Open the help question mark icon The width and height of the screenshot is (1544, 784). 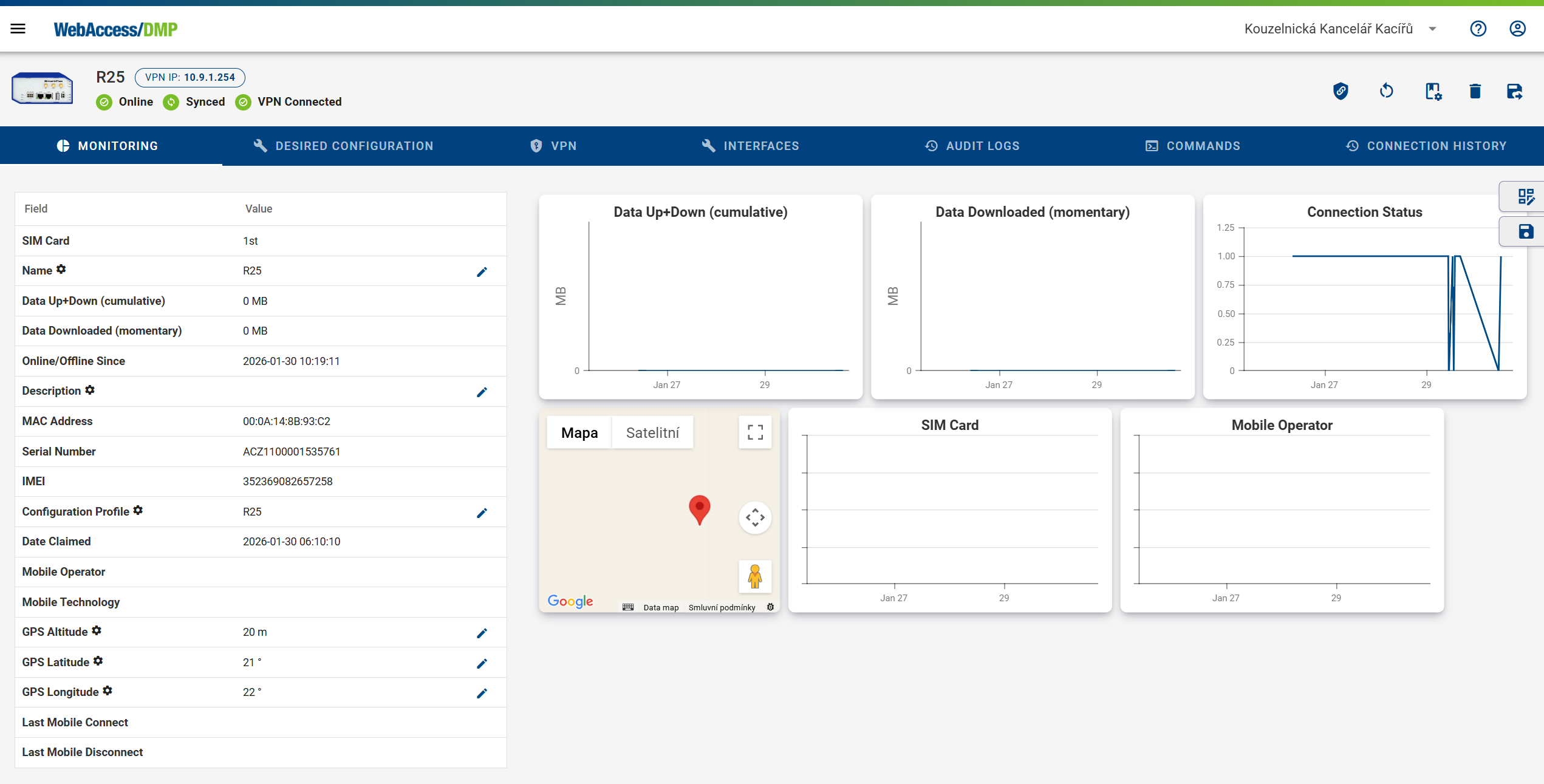(1478, 29)
